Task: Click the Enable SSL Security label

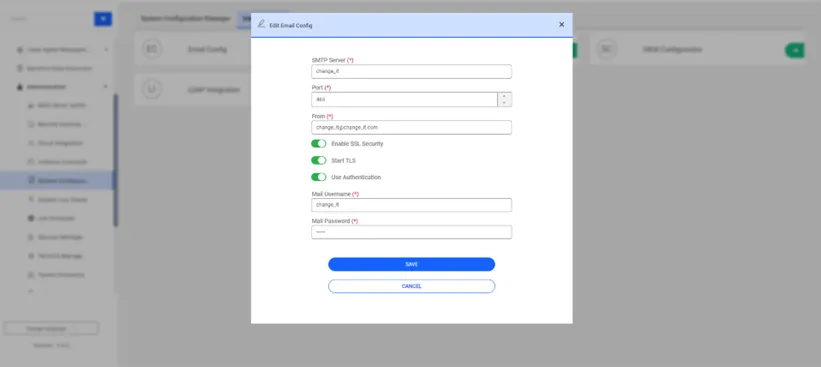Action: pyautogui.click(x=357, y=143)
